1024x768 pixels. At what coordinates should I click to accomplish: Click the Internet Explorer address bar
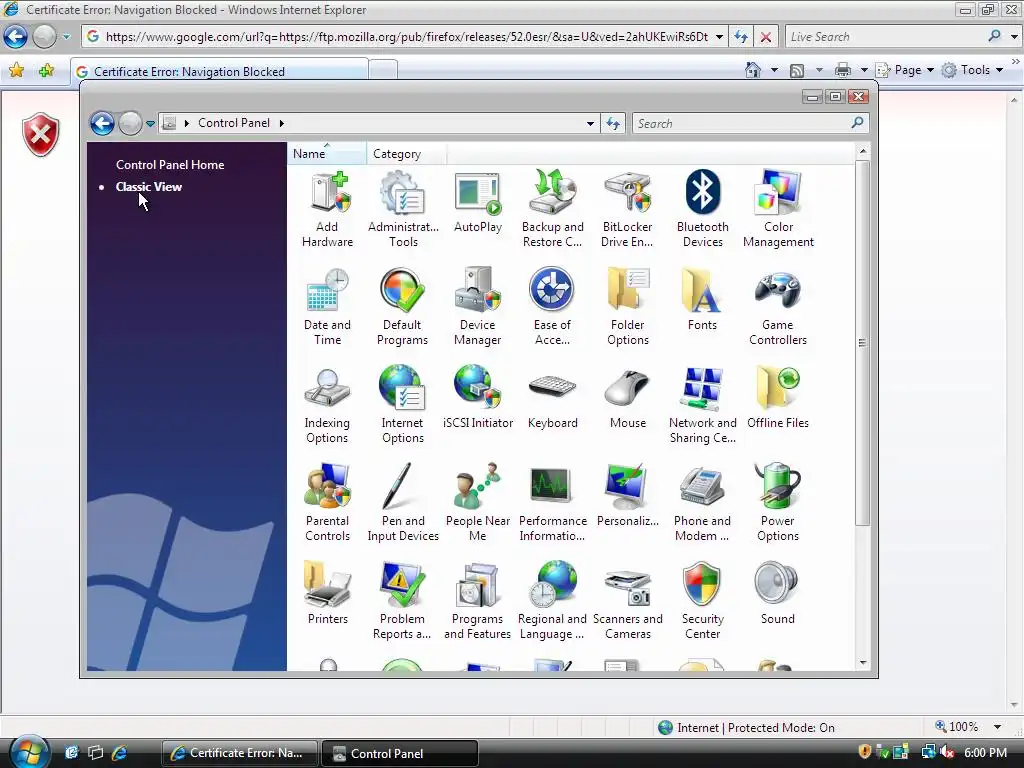pyautogui.click(x=405, y=37)
